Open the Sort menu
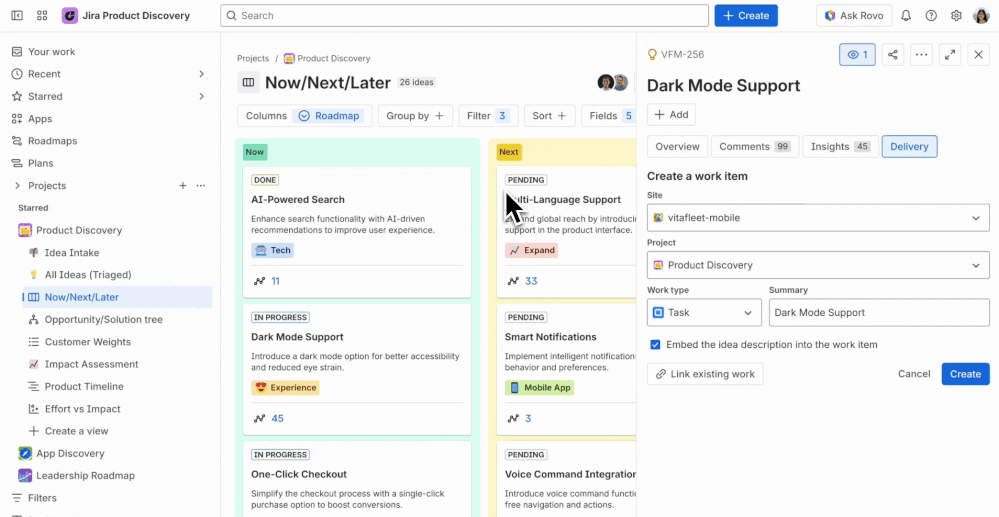999x517 pixels. click(x=550, y=116)
